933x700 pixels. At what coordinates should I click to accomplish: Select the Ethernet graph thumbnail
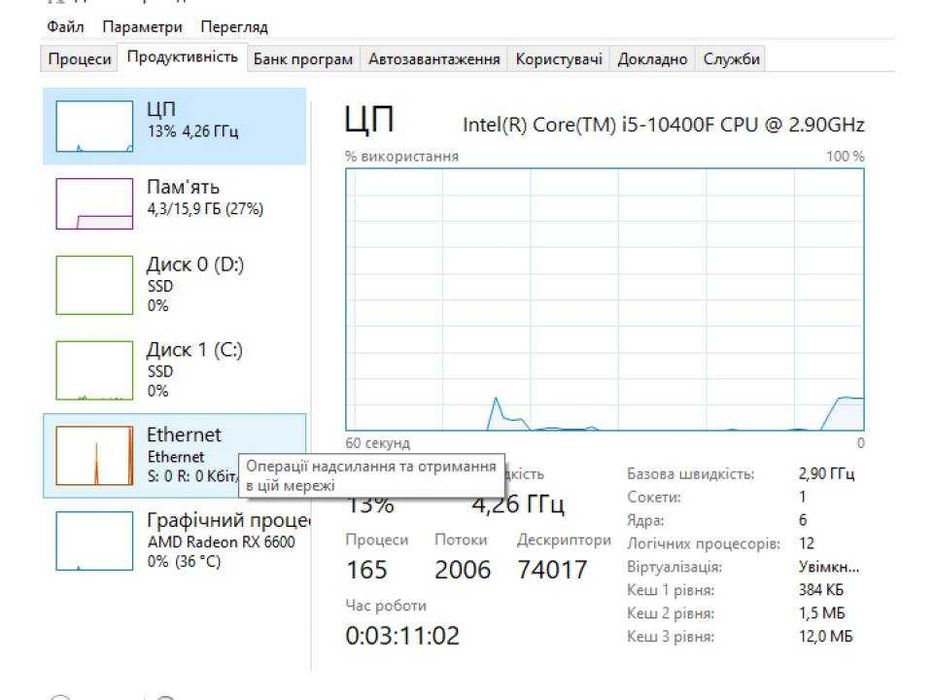[94, 455]
